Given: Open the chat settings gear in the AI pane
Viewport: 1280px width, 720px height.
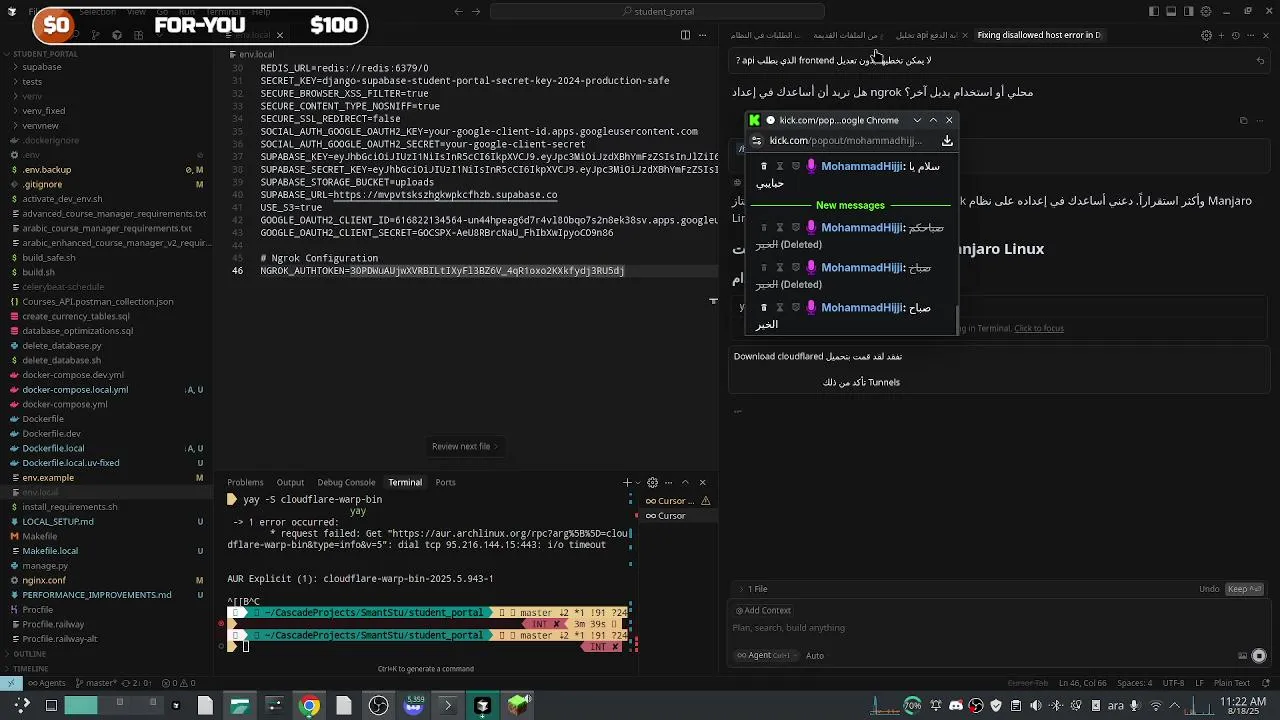Looking at the screenshot, I should point(1206,35).
